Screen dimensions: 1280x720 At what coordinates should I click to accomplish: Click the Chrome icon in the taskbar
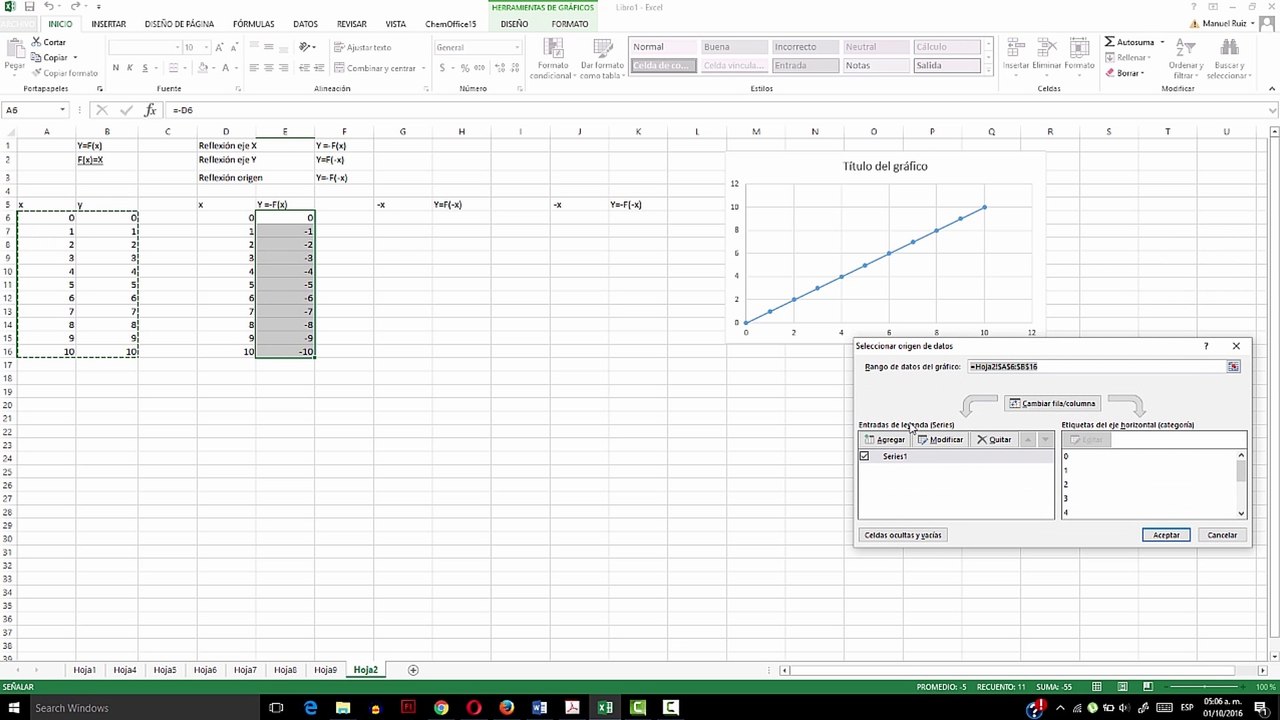click(441, 708)
